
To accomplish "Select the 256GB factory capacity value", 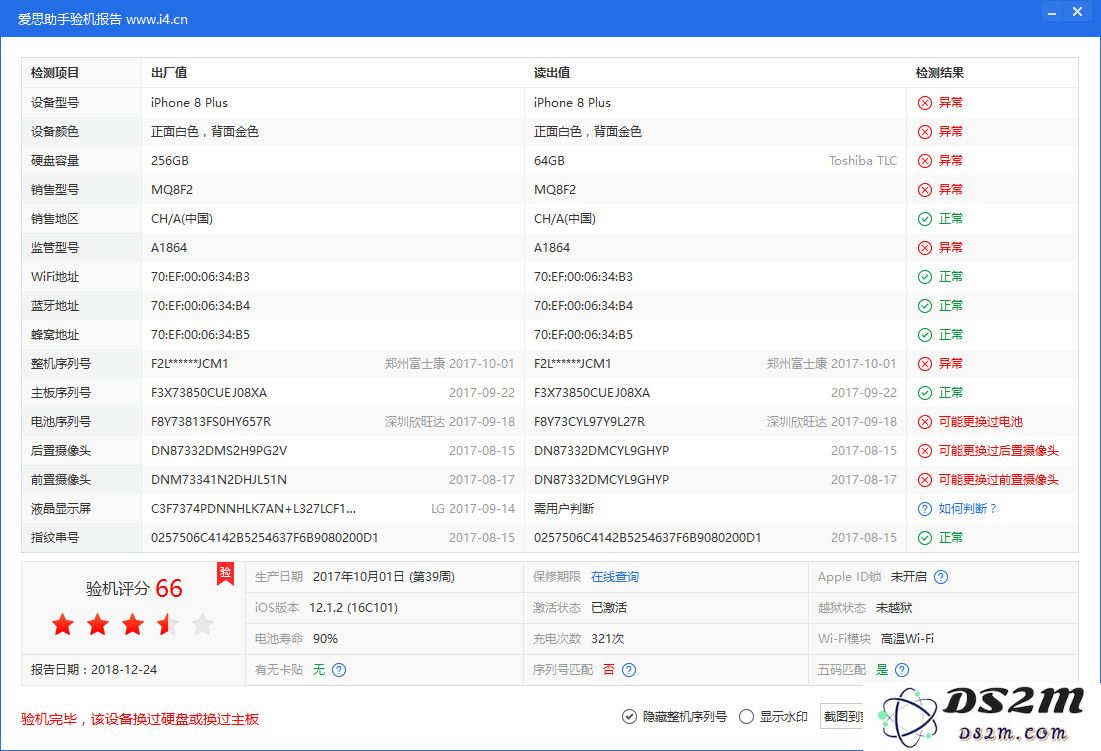I will [x=170, y=161].
